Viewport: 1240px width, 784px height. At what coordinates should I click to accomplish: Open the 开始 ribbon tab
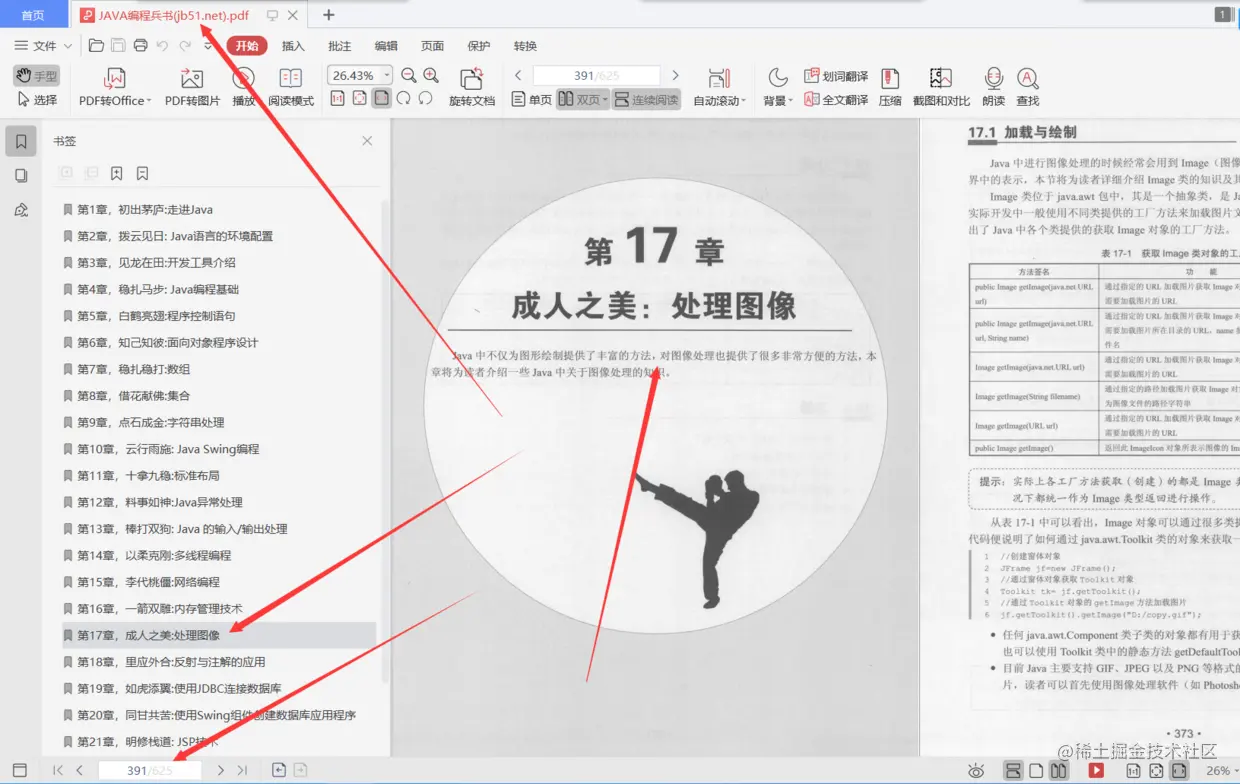tap(247, 45)
